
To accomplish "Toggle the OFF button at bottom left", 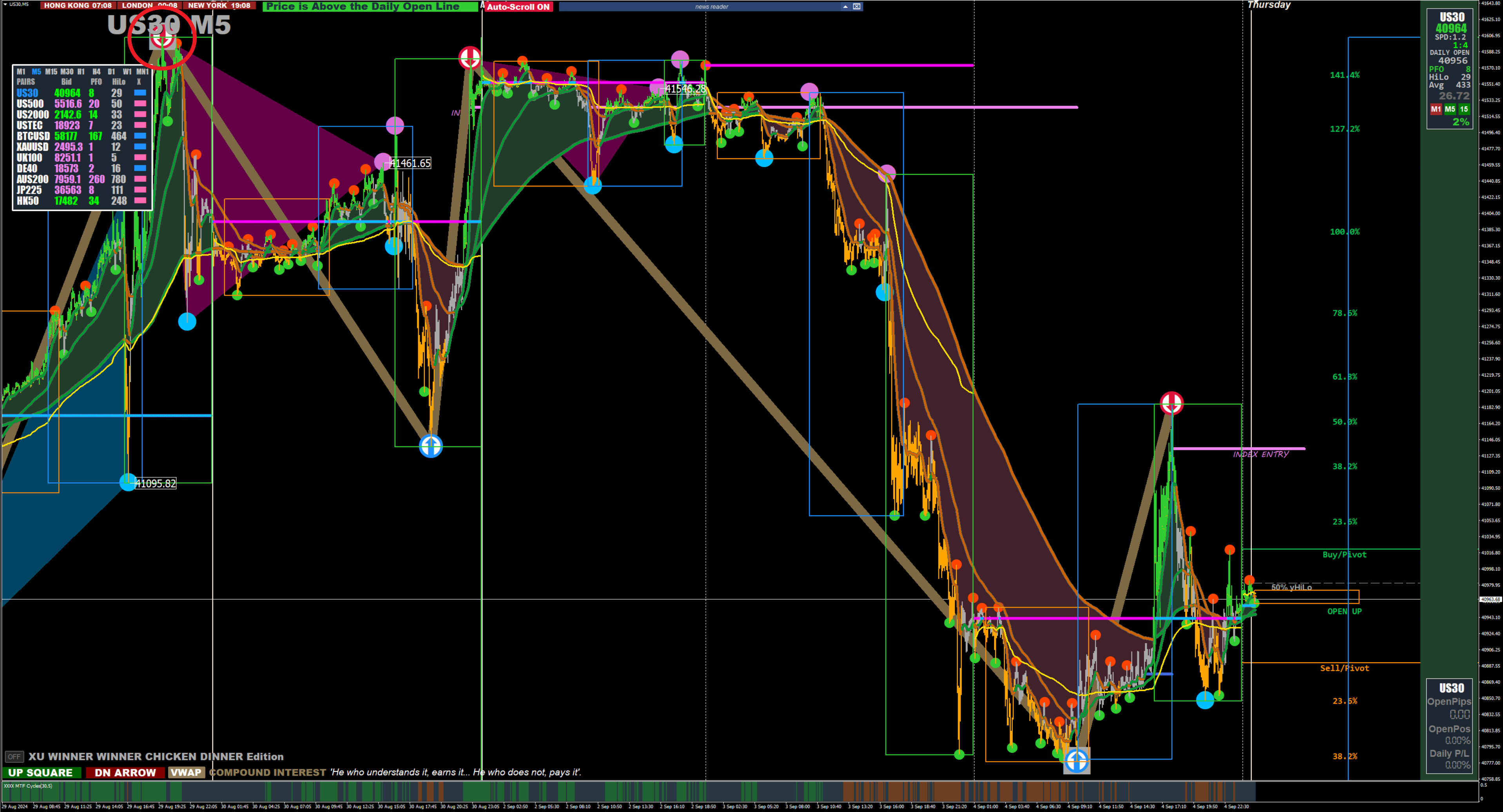I will [x=14, y=757].
